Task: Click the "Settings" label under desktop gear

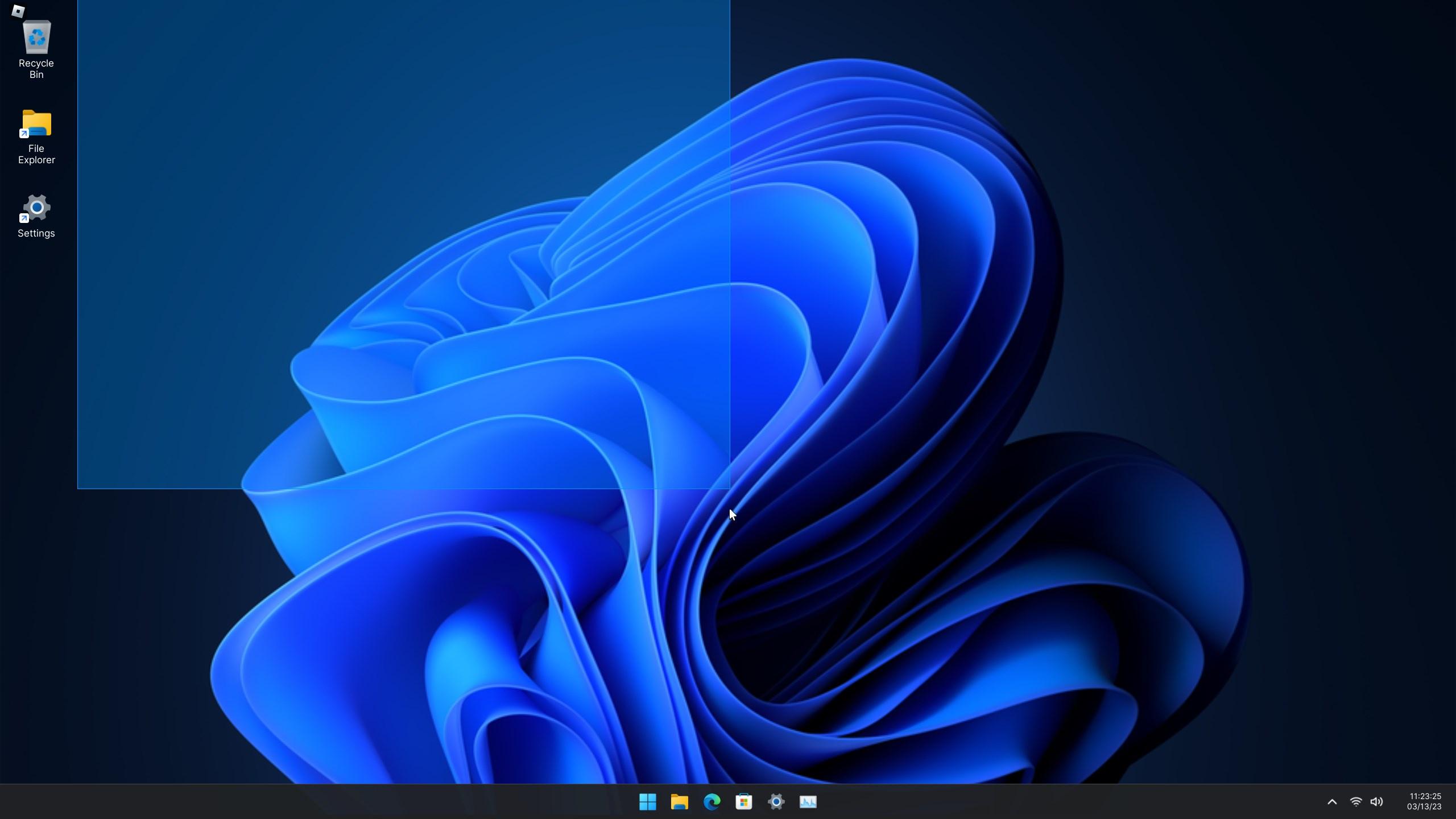Action: [x=36, y=233]
